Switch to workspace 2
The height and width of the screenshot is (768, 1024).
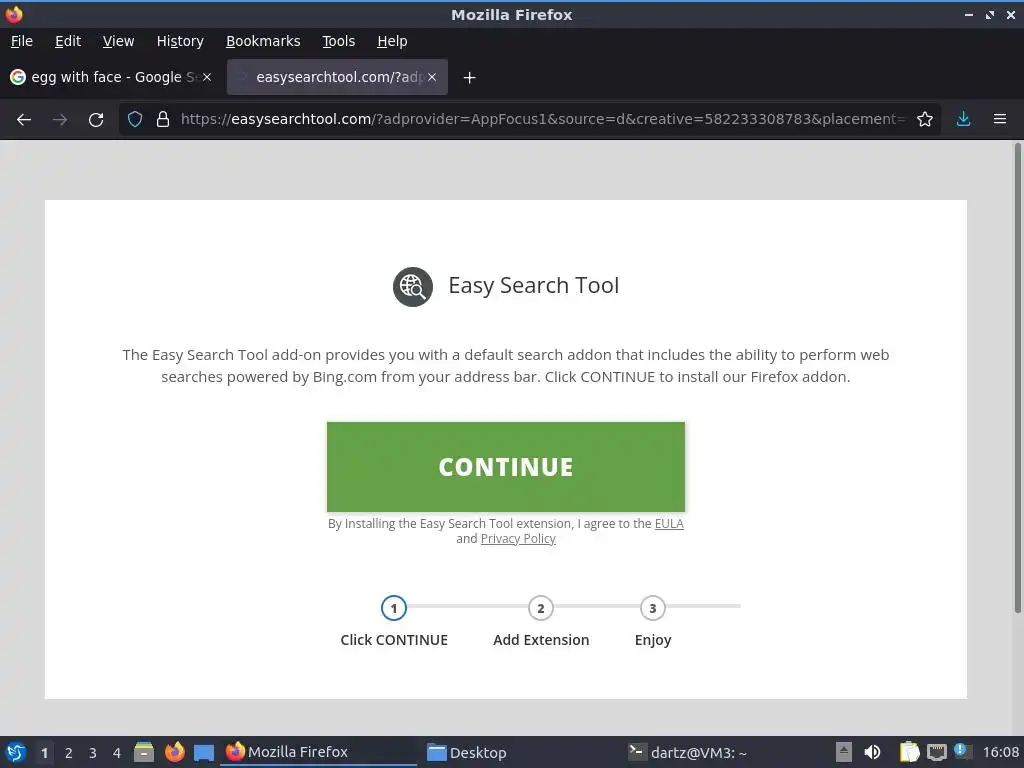(x=69, y=753)
